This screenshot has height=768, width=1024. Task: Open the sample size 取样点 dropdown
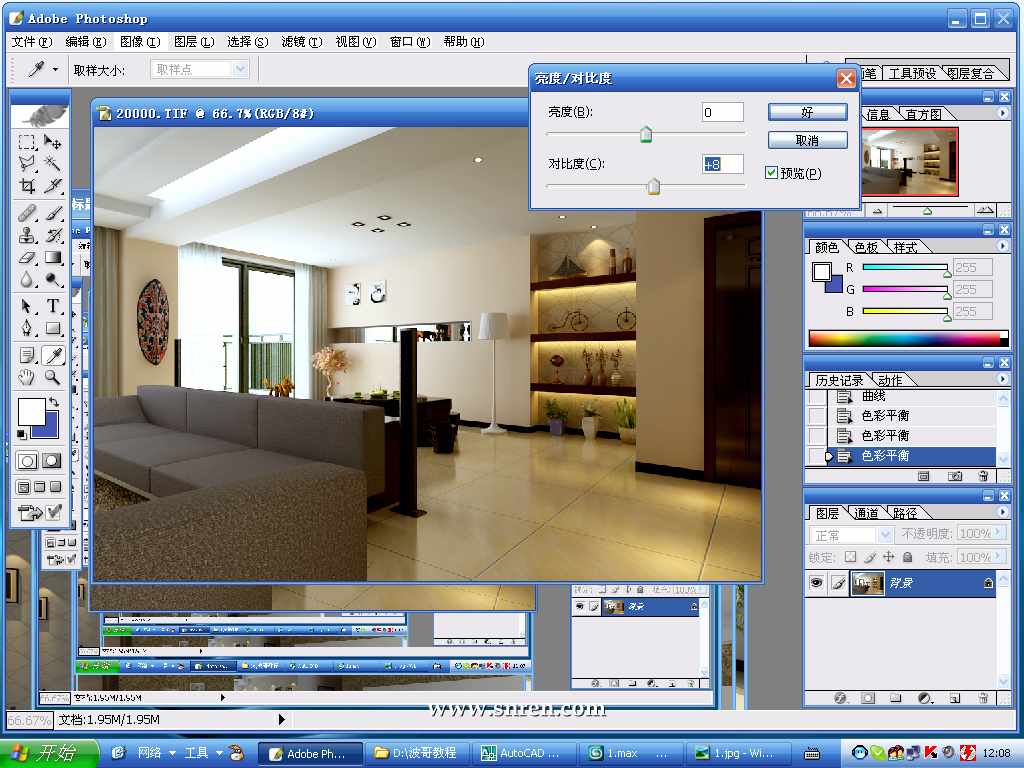coord(200,69)
